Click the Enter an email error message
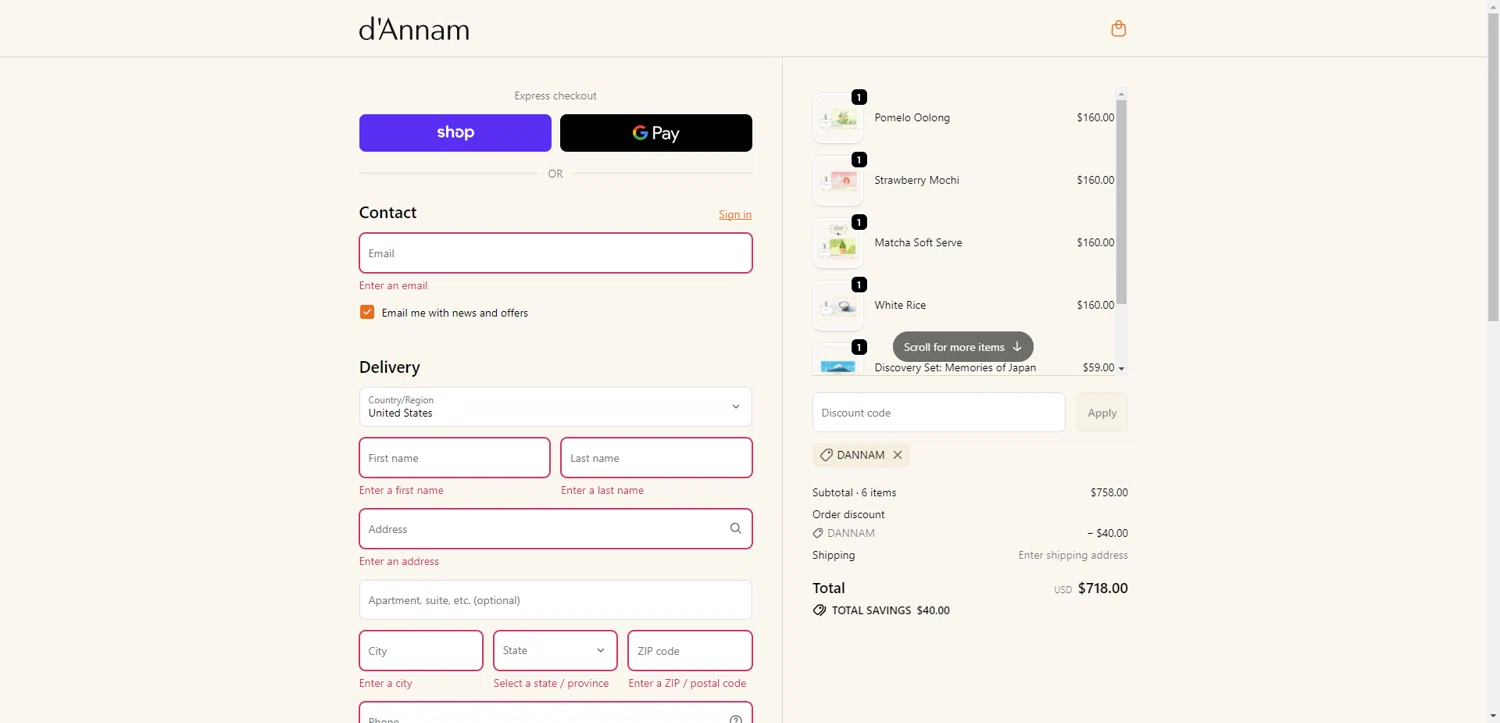Image resolution: width=1500 pixels, height=723 pixels. (393, 285)
